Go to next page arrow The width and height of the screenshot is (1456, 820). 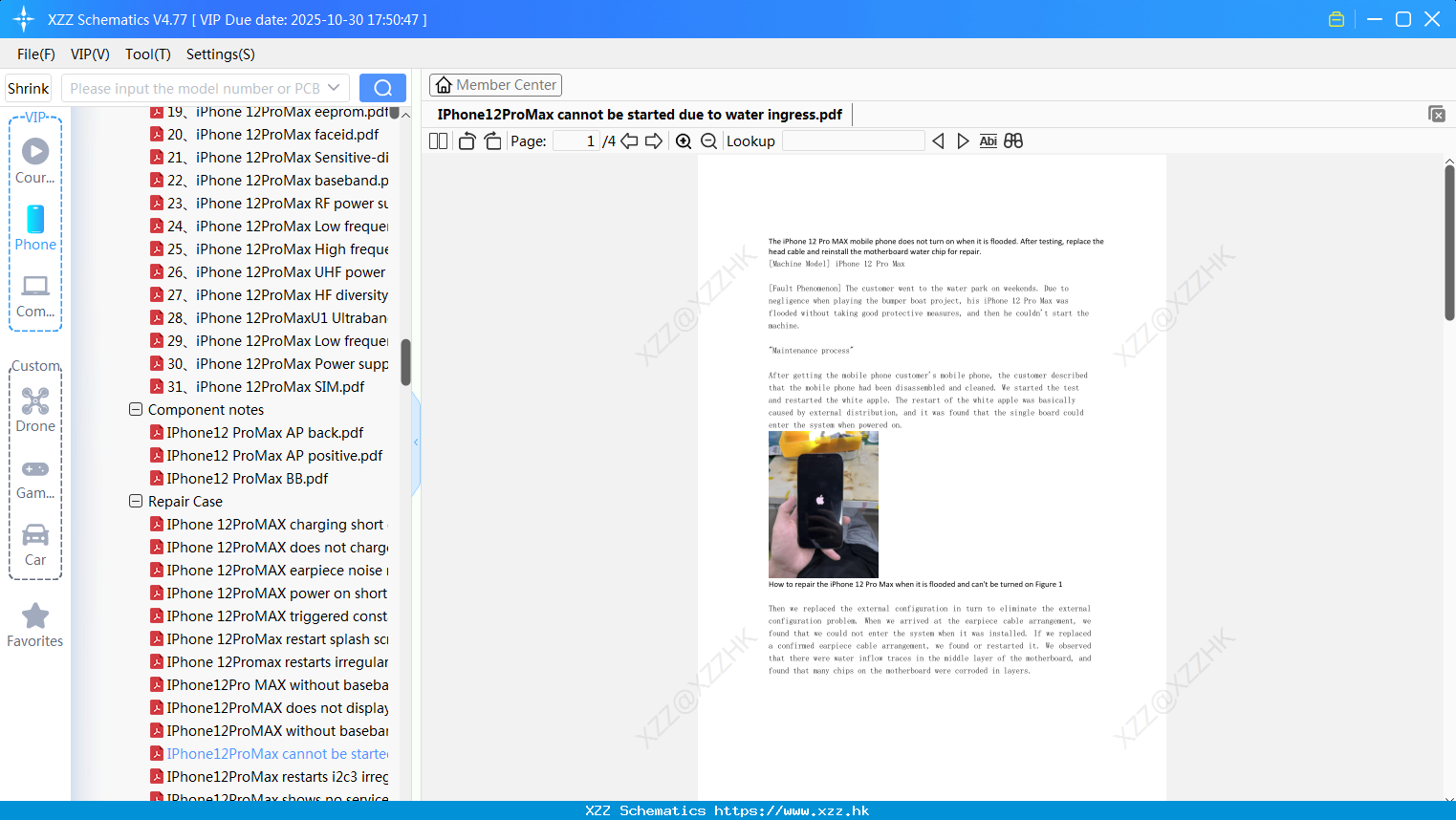click(654, 141)
